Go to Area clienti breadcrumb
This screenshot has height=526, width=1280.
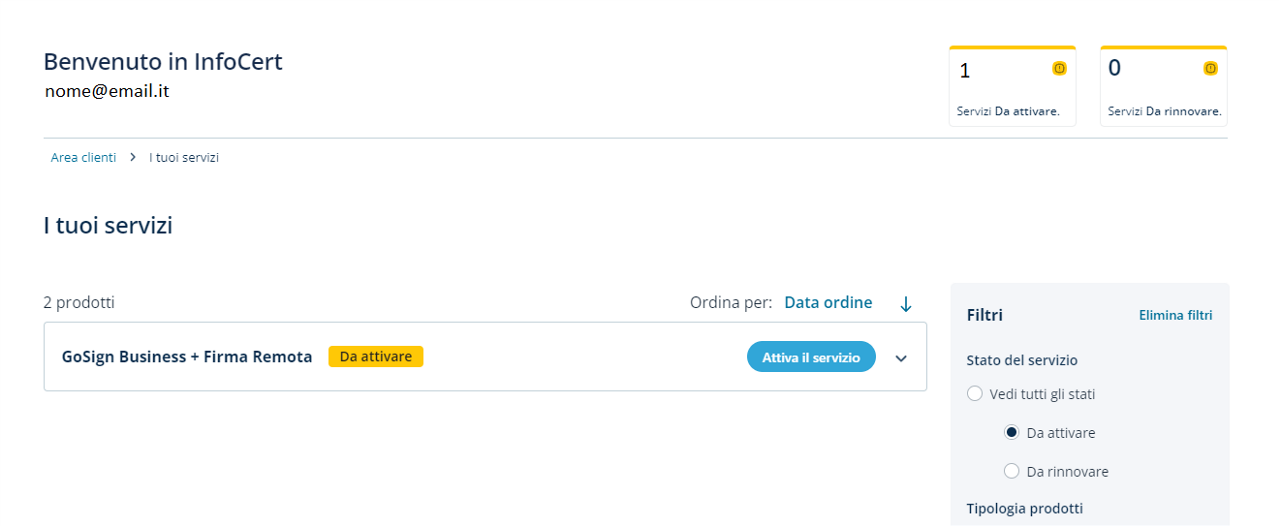(83, 158)
